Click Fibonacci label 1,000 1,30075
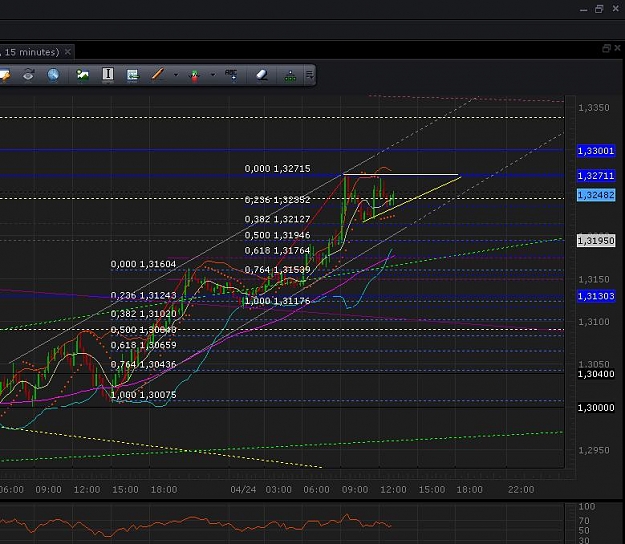Screen dimensions: 625x544 click(143, 395)
